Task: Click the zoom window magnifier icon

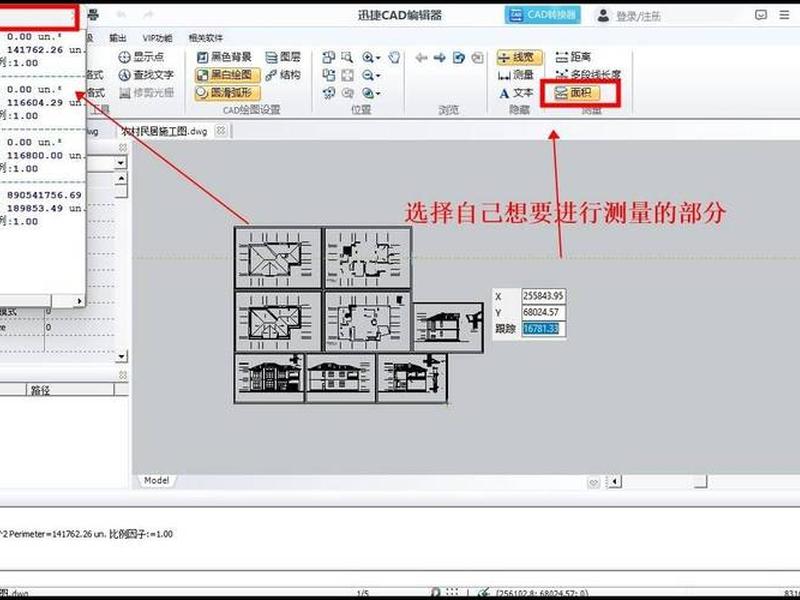Action: tap(347, 57)
